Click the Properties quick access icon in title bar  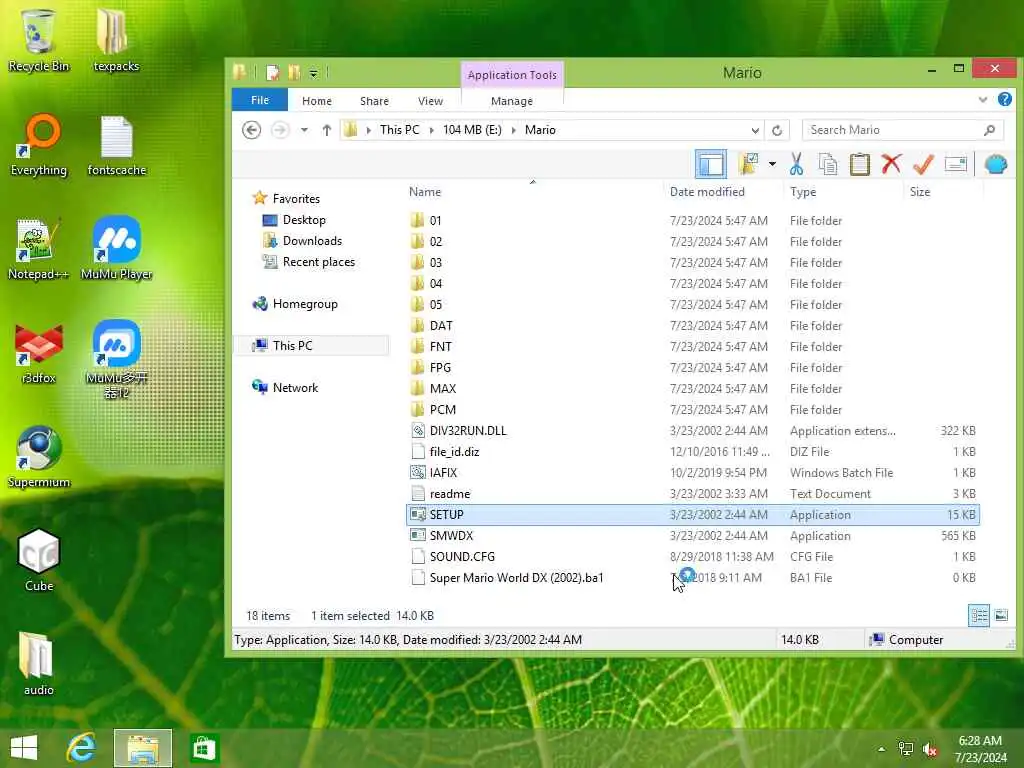[x=273, y=72]
